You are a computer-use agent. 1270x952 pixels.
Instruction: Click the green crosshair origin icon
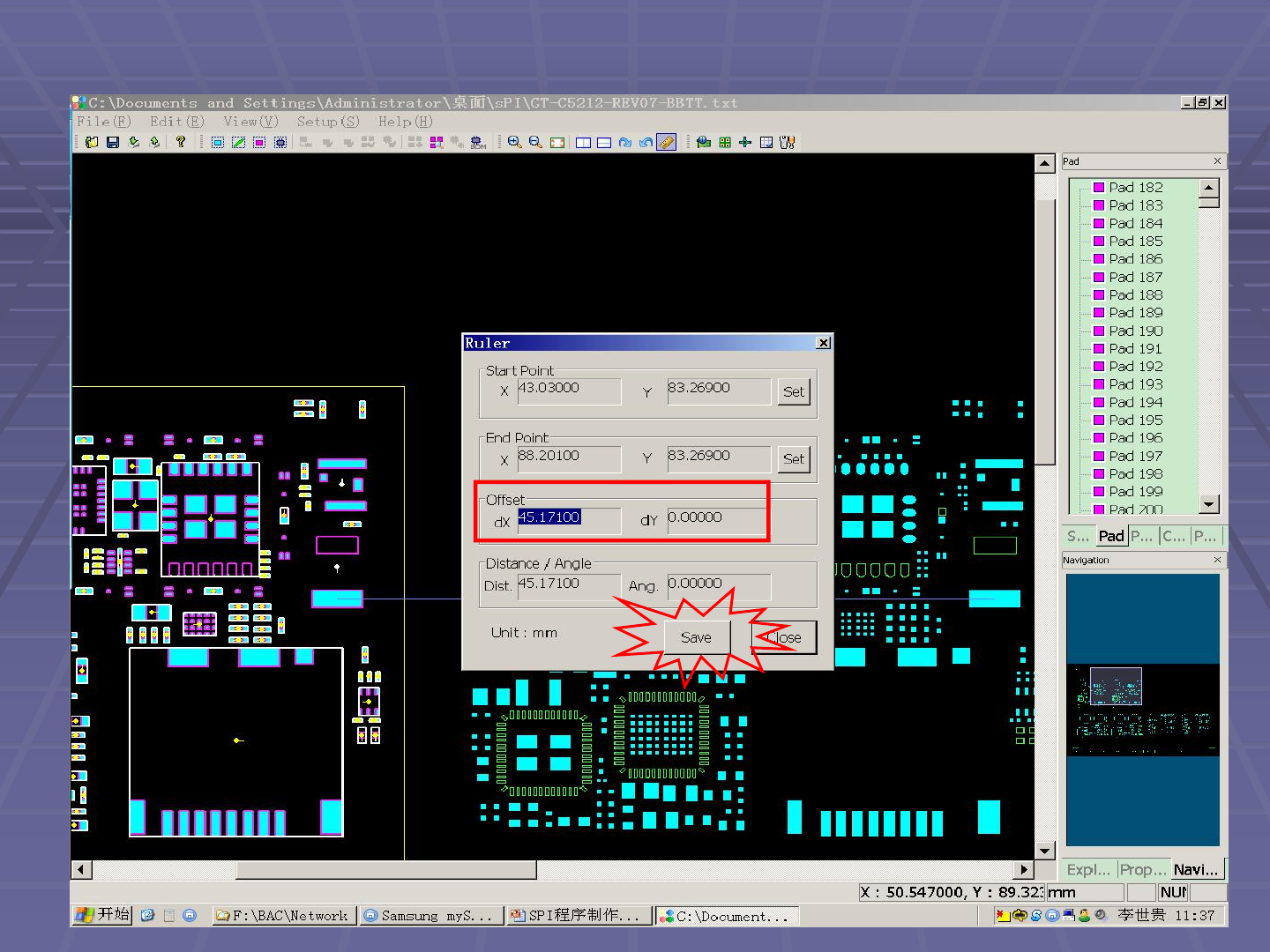[x=745, y=142]
